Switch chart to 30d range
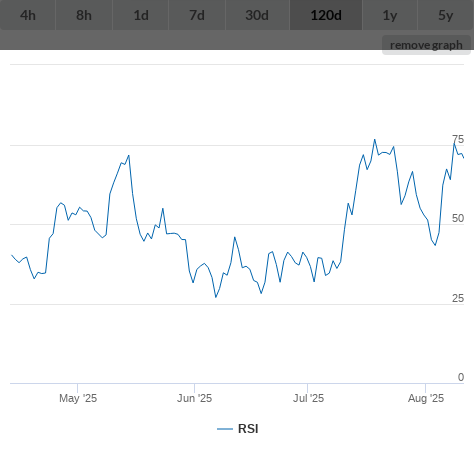 [257, 15]
